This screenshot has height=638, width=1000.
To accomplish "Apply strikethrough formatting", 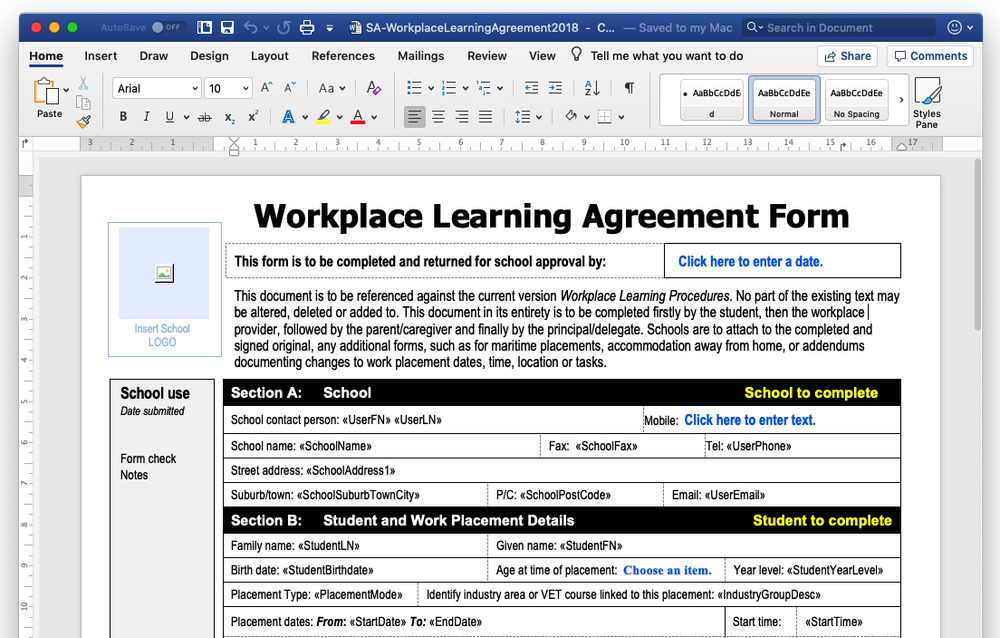I will point(205,117).
